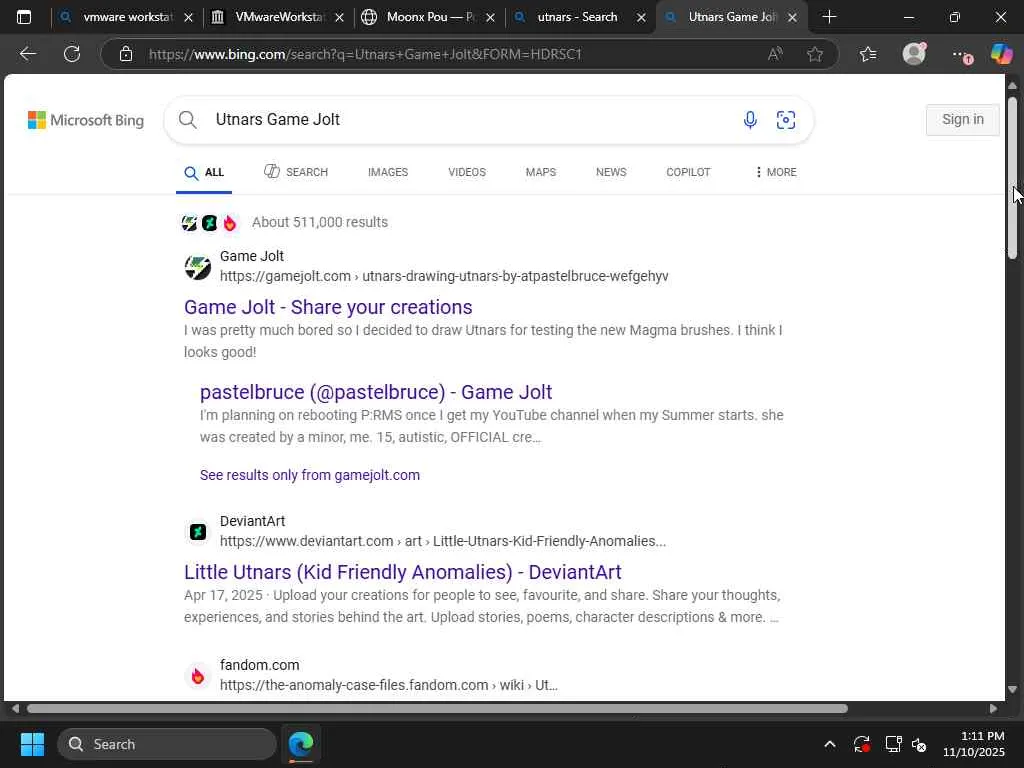This screenshot has height=768, width=1024.
Task: Select the SEARCH tab in Bing
Action: click(296, 172)
